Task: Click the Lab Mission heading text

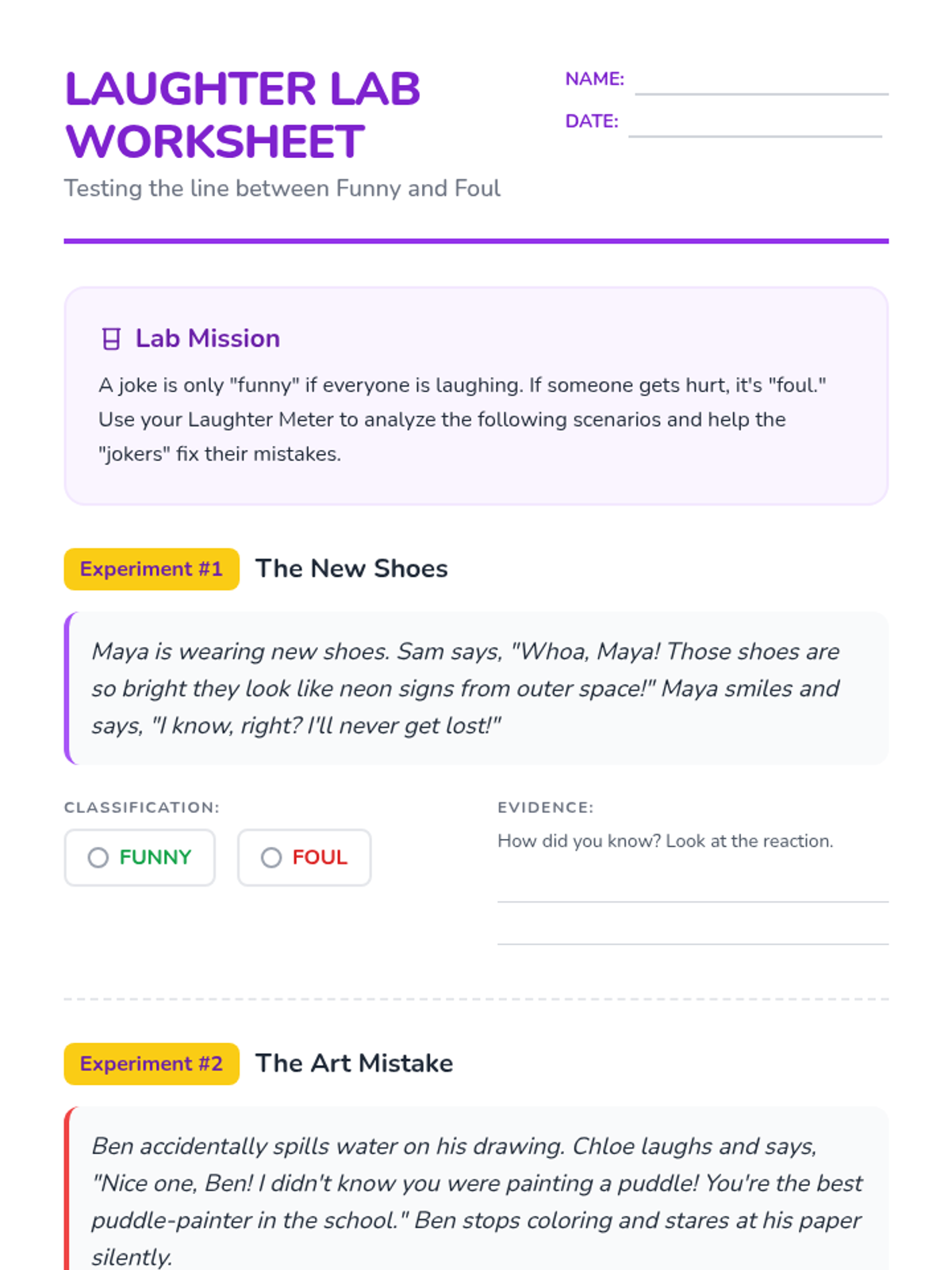Action: (207, 339)
